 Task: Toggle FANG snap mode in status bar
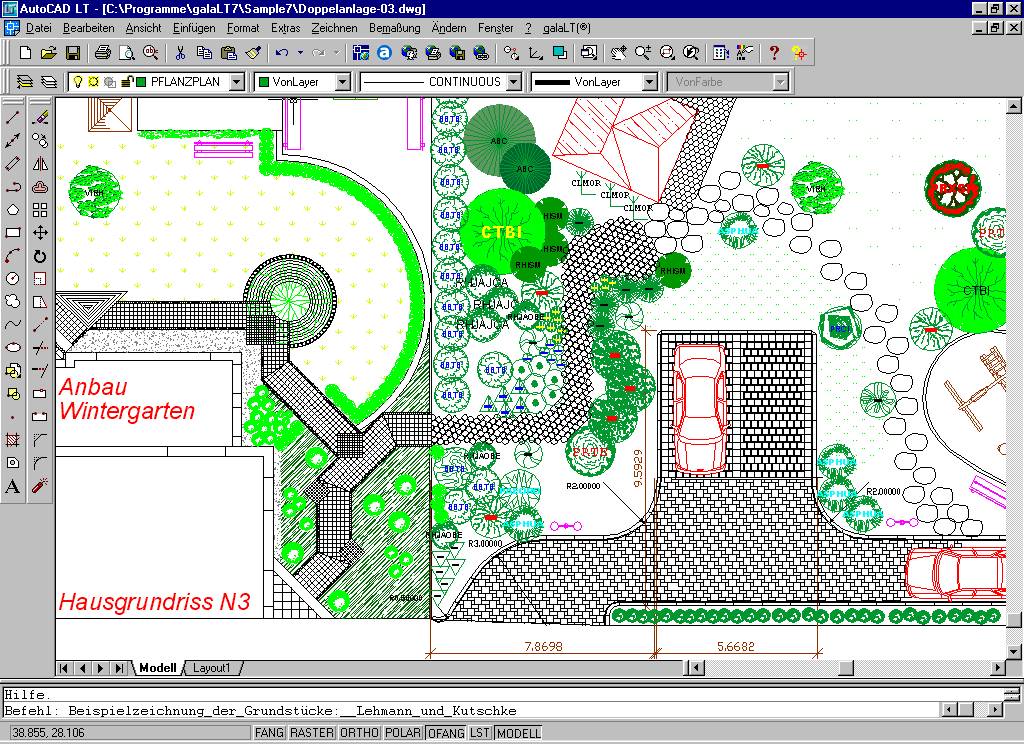tap(269, 733)
